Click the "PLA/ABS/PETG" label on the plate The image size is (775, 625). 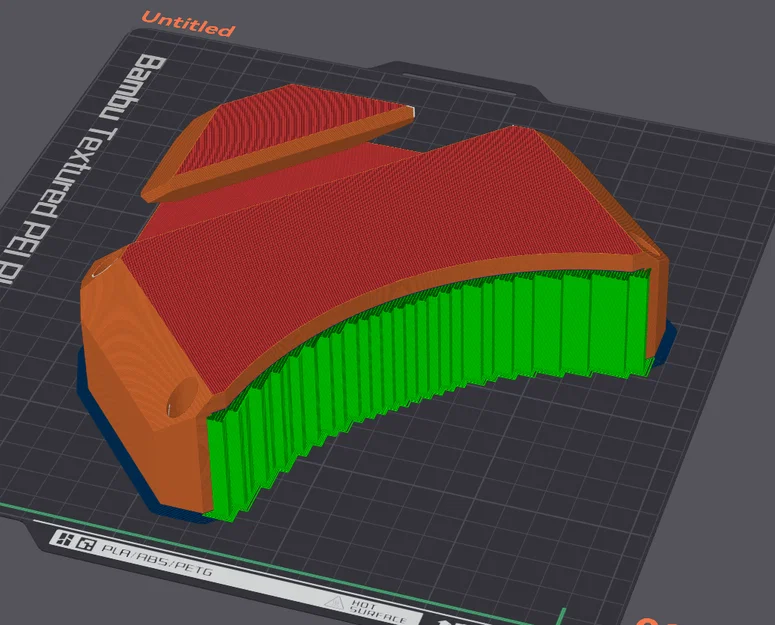point(157,560)
